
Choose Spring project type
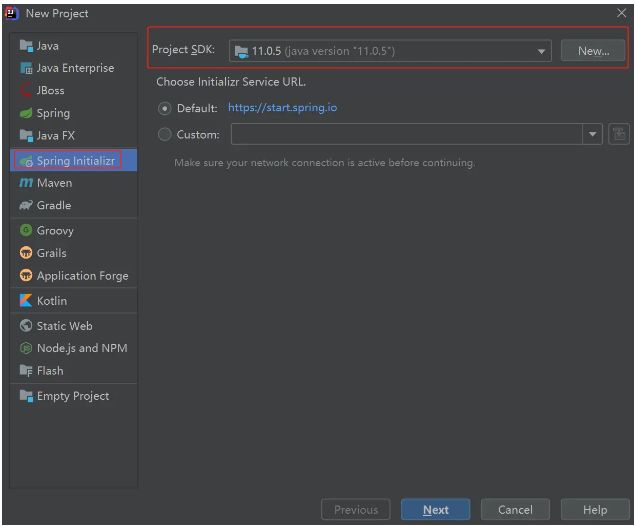[x=73, y=113]
